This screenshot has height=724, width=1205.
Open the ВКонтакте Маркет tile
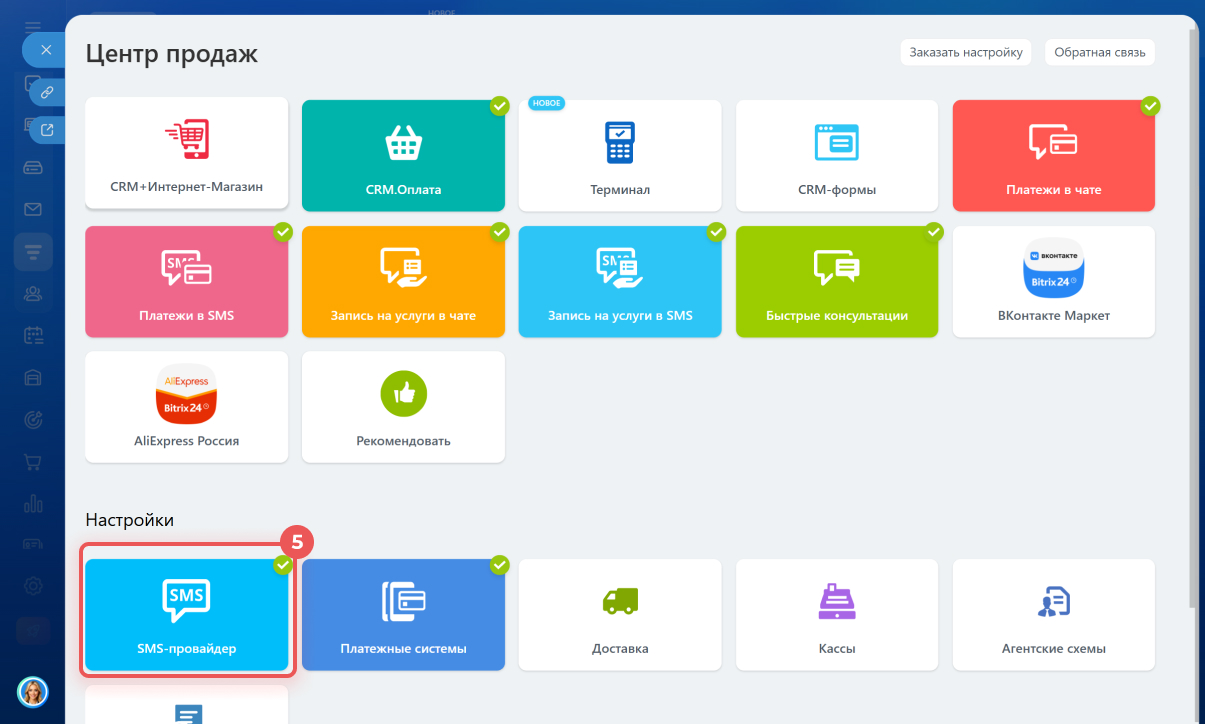coord(1053,280)
